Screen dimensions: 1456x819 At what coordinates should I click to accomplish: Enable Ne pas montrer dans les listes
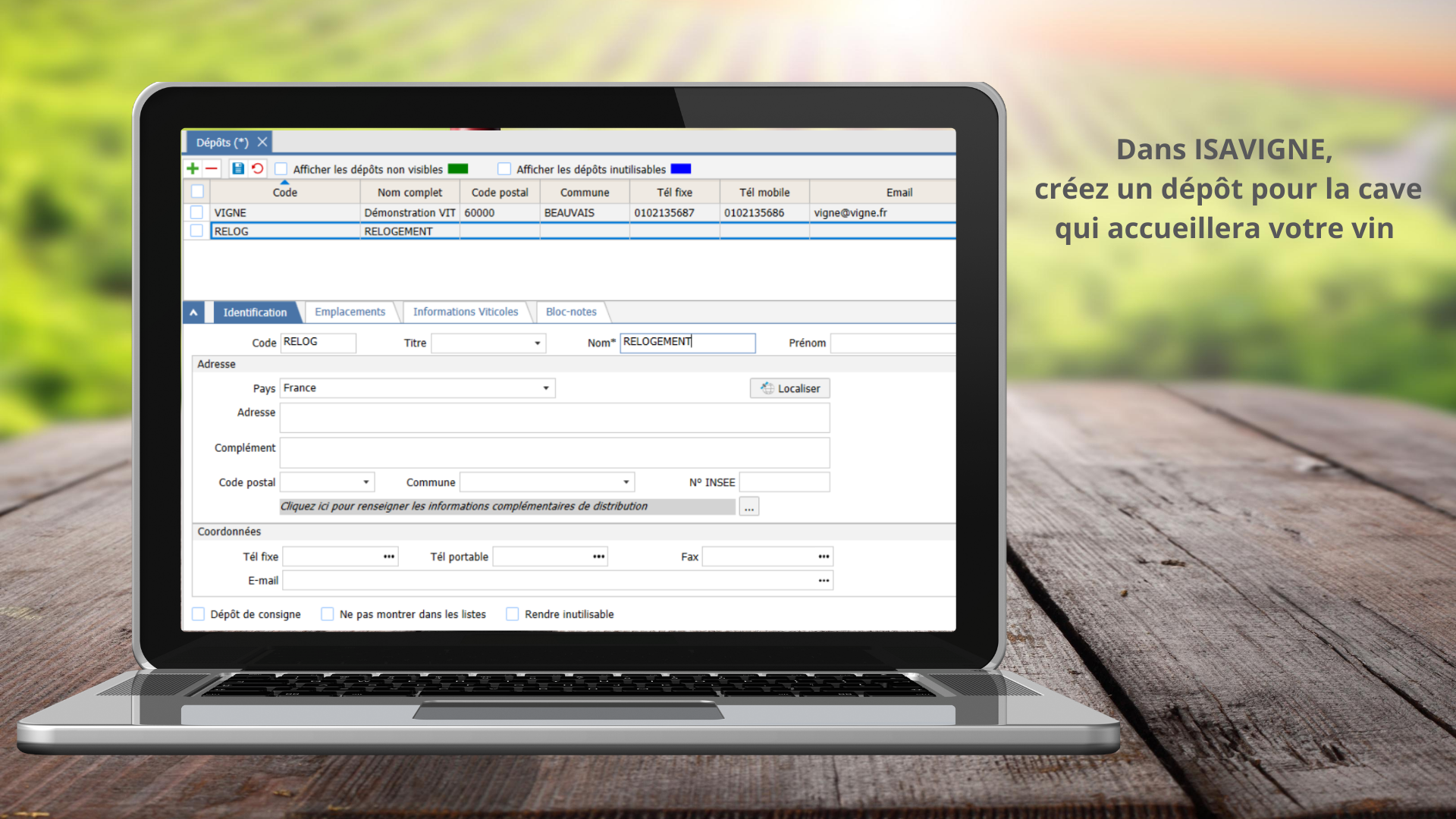[328, 614]
